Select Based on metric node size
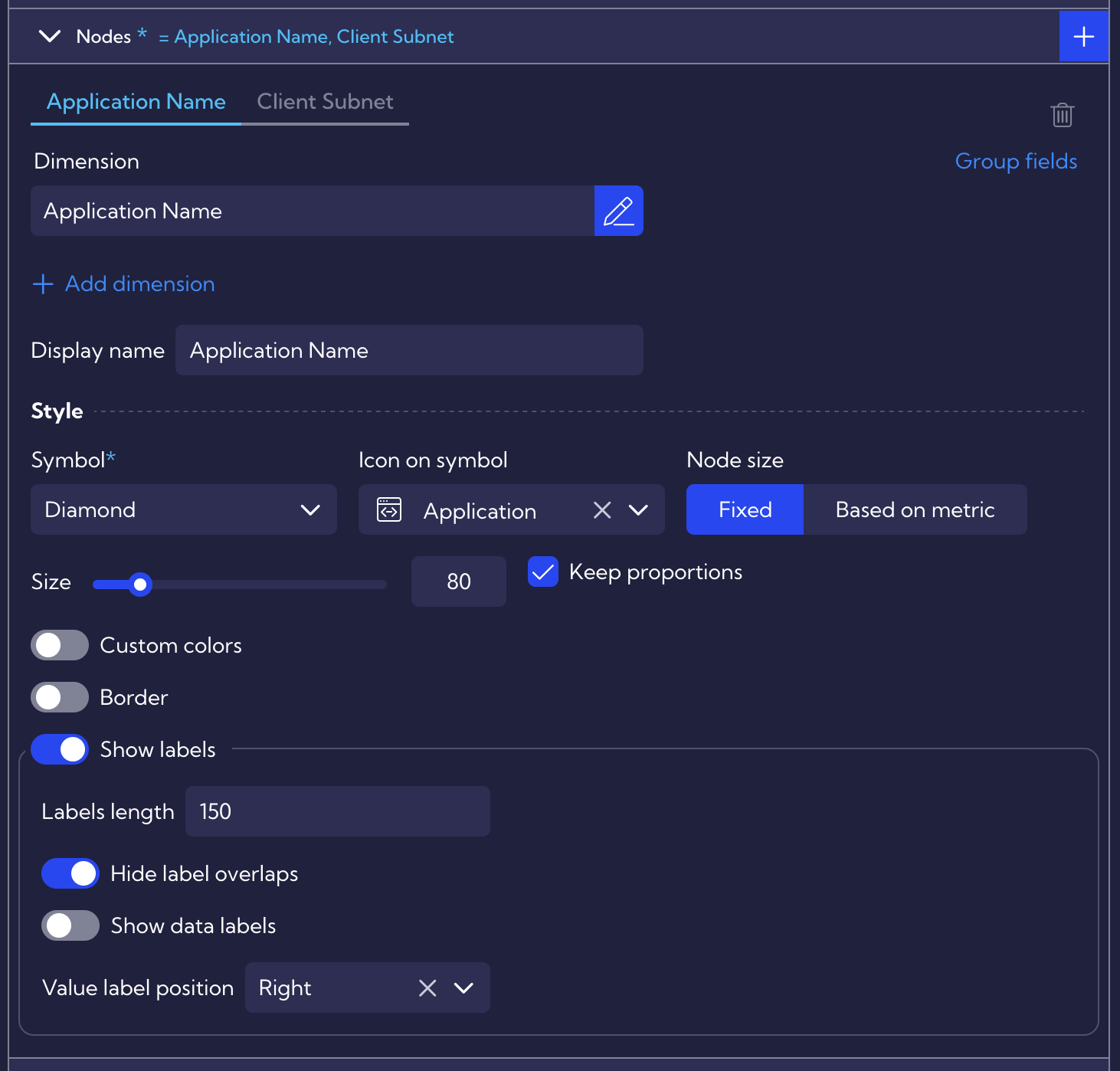 pos(915,509)
